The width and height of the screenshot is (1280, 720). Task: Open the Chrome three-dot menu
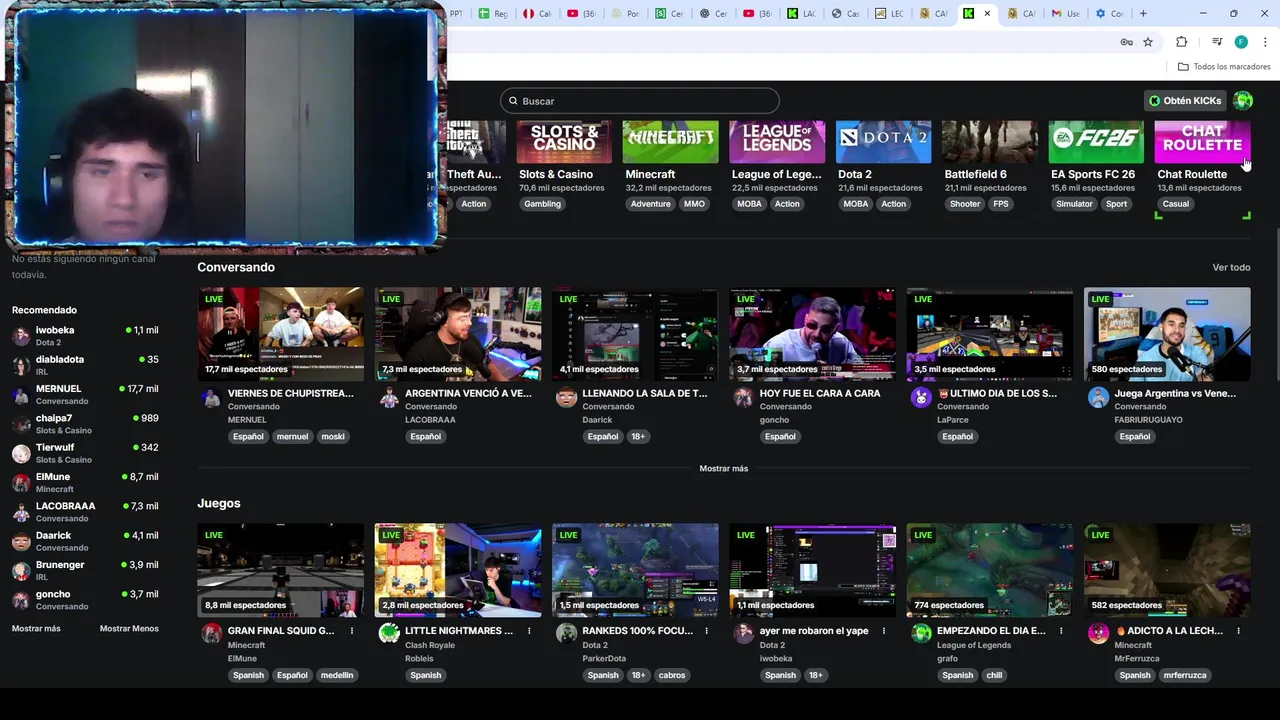pos(1265,42)
